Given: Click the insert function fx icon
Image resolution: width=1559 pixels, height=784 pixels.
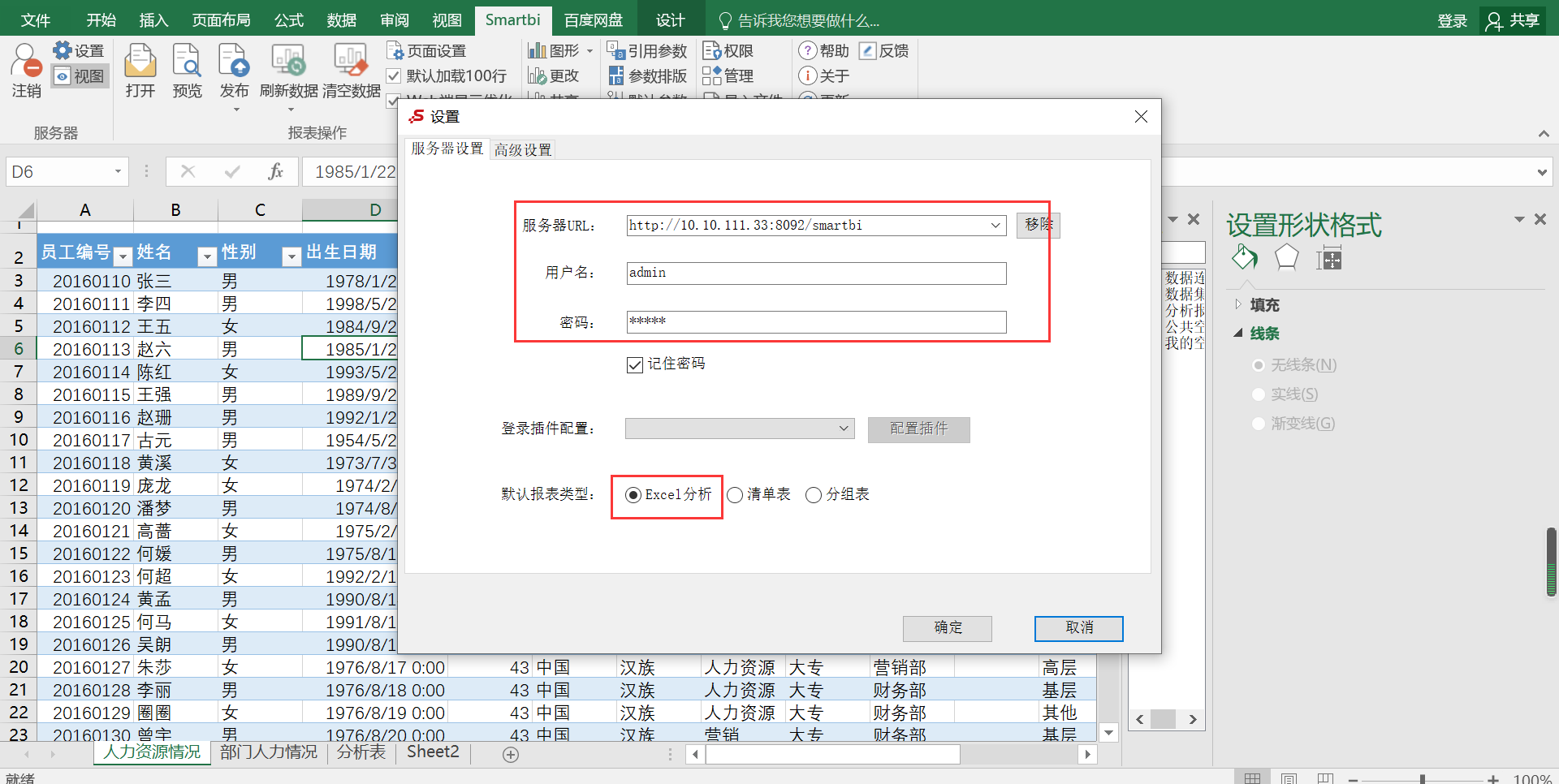Looking at the screenshot, I should point(275,171).
